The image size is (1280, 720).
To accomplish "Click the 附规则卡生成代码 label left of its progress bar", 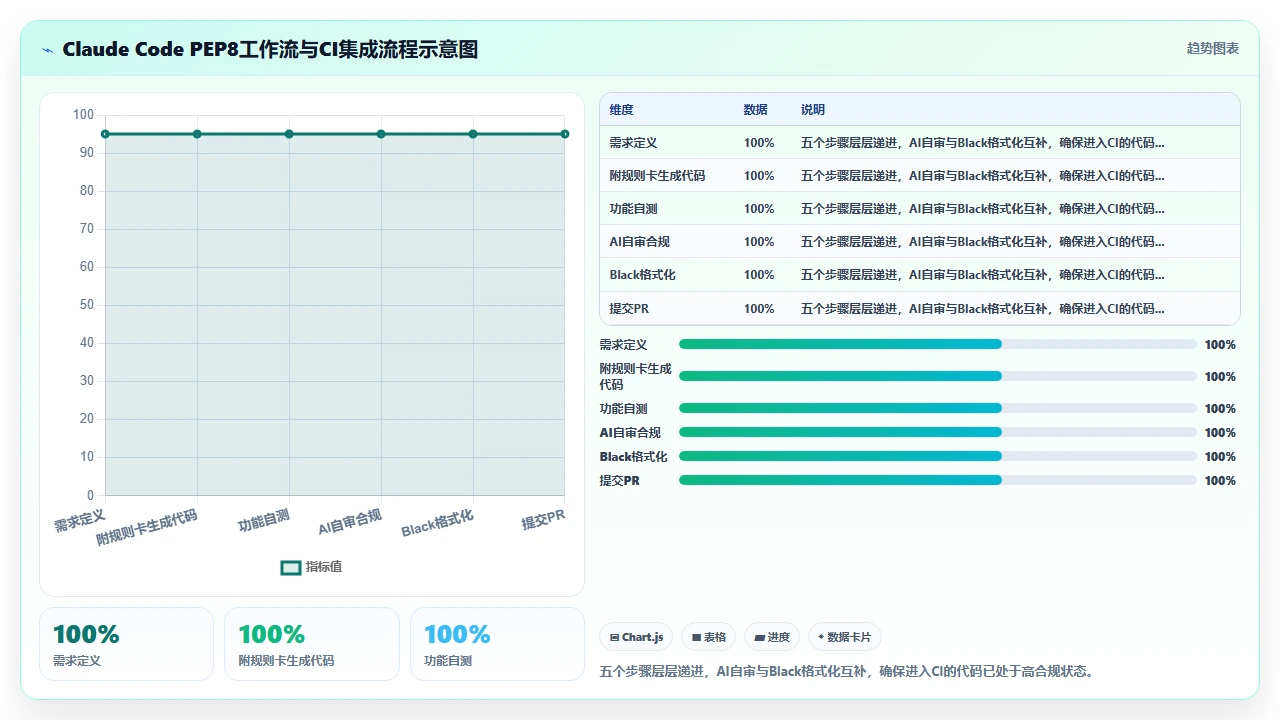I will point(635,377).
